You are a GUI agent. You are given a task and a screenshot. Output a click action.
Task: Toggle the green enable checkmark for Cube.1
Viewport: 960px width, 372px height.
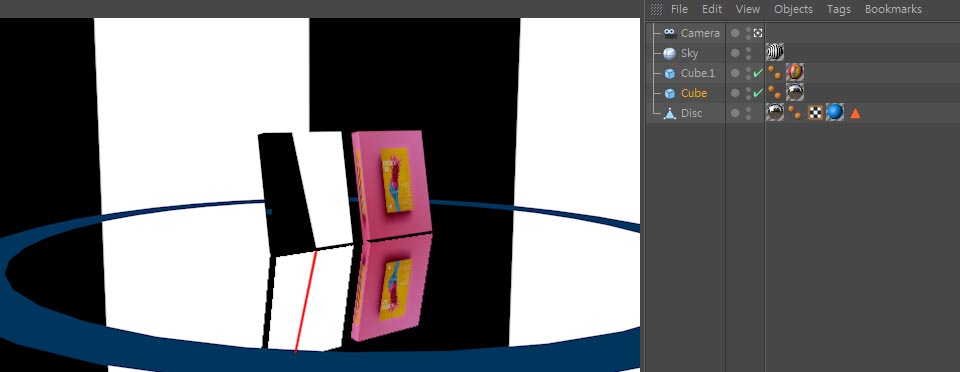758,73
